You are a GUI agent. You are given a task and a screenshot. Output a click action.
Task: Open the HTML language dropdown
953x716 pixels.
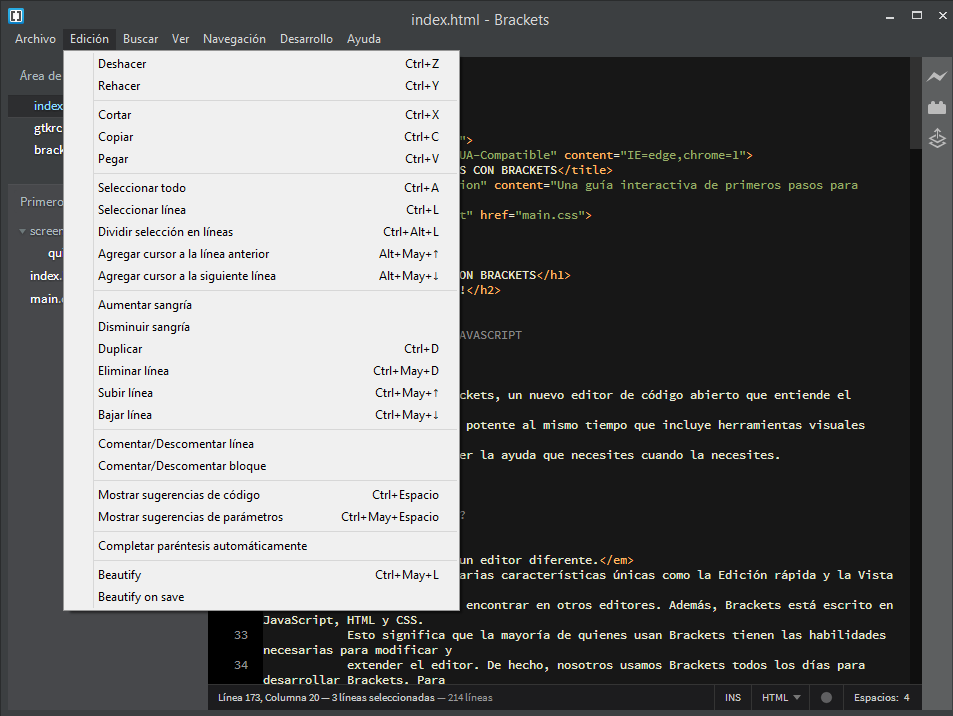(781, 697)
